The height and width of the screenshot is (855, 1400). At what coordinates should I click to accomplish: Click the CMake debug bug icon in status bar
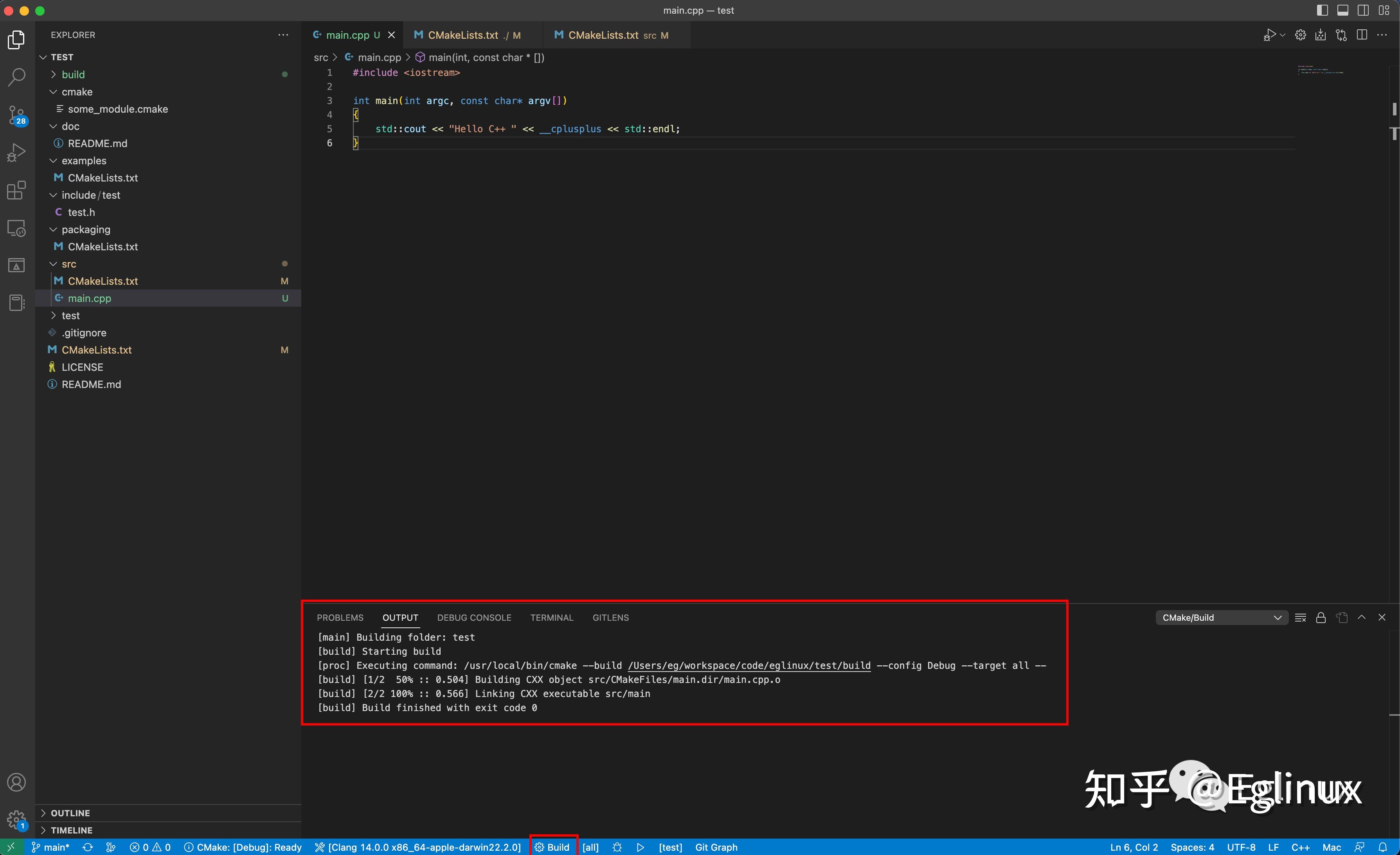click(617, 847)
